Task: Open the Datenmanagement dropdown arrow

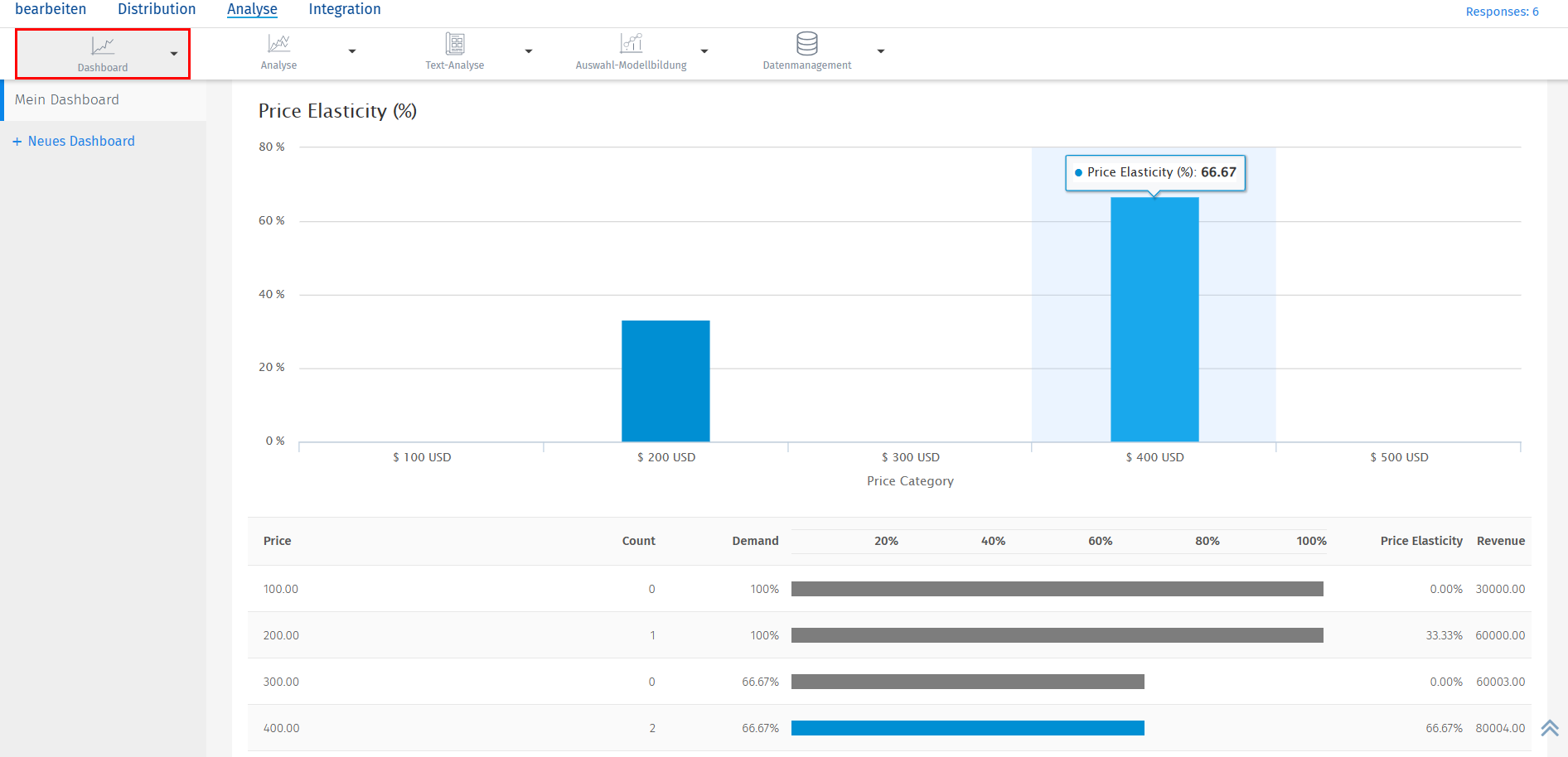Action: pos(881,51)
